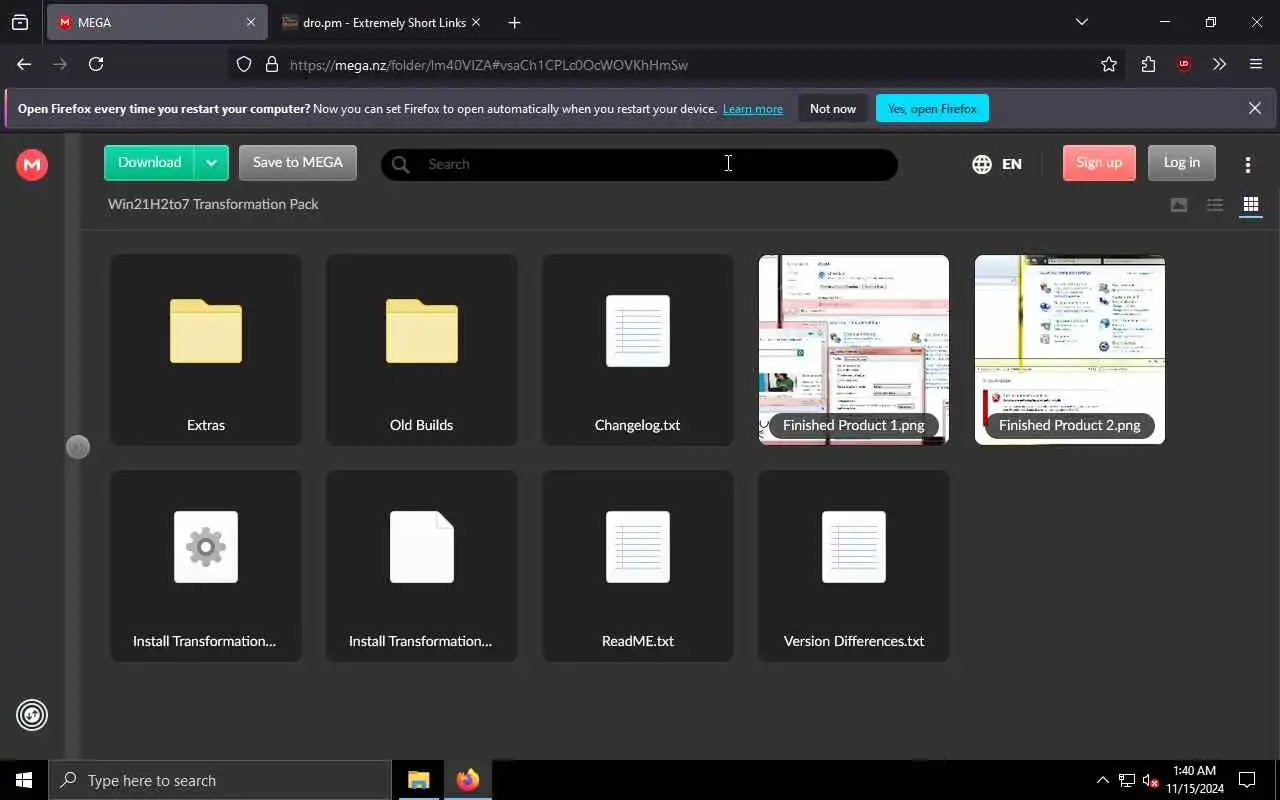
Task: Click the MEGA logo icon
Action: coord(32,164)
